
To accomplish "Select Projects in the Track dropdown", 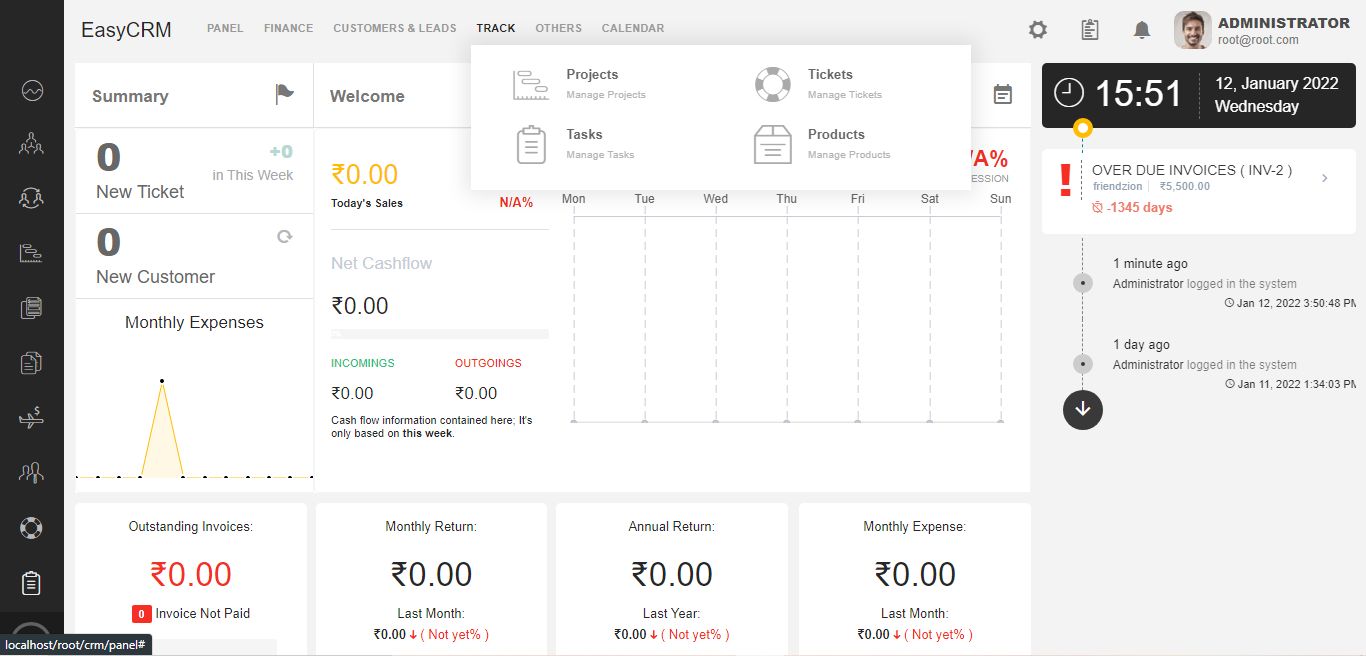I will tap(592, 74).
